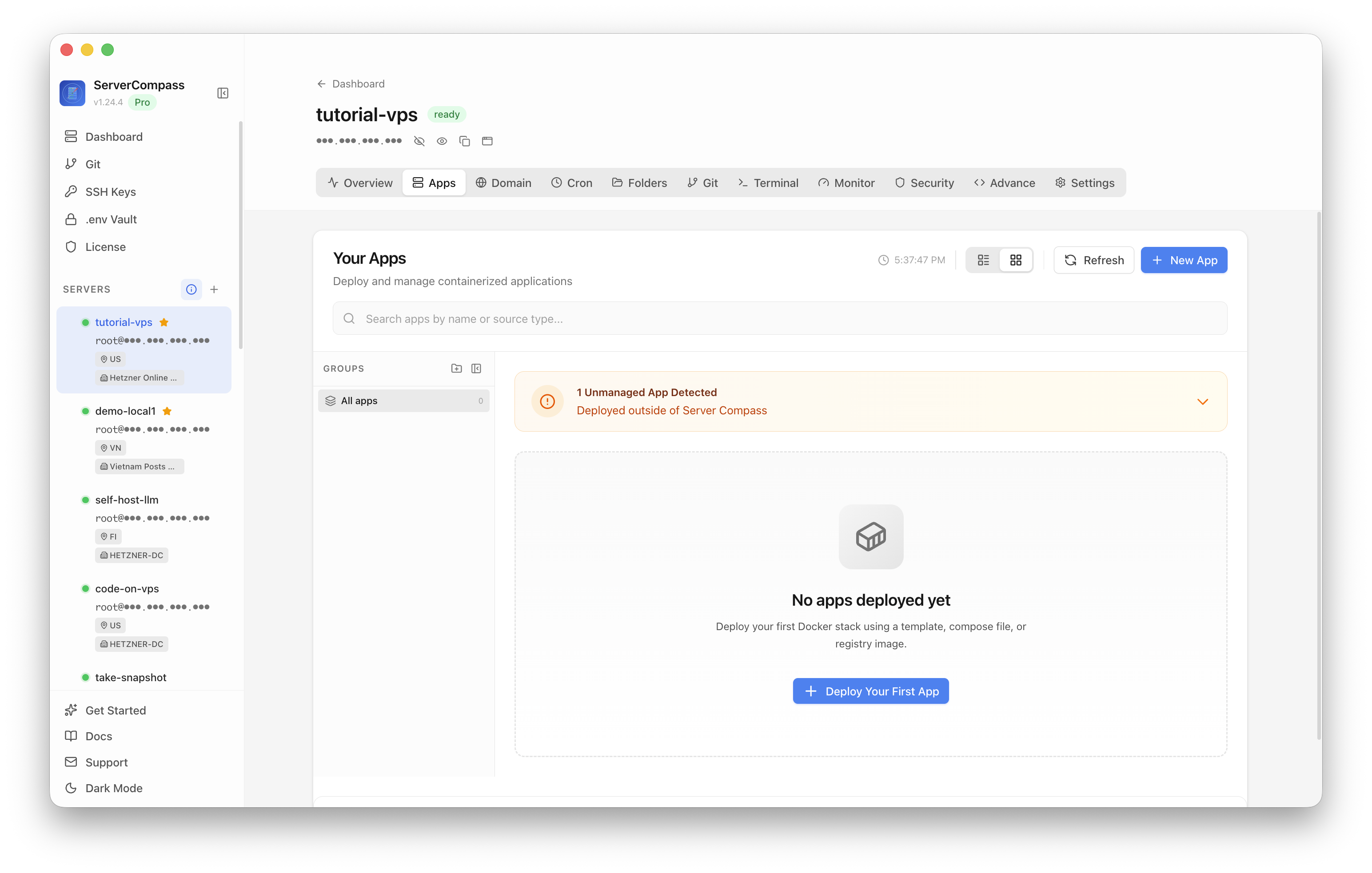Switch to list view layout
The width and height of the screenshot is (1372, 873).
point(983,260)
